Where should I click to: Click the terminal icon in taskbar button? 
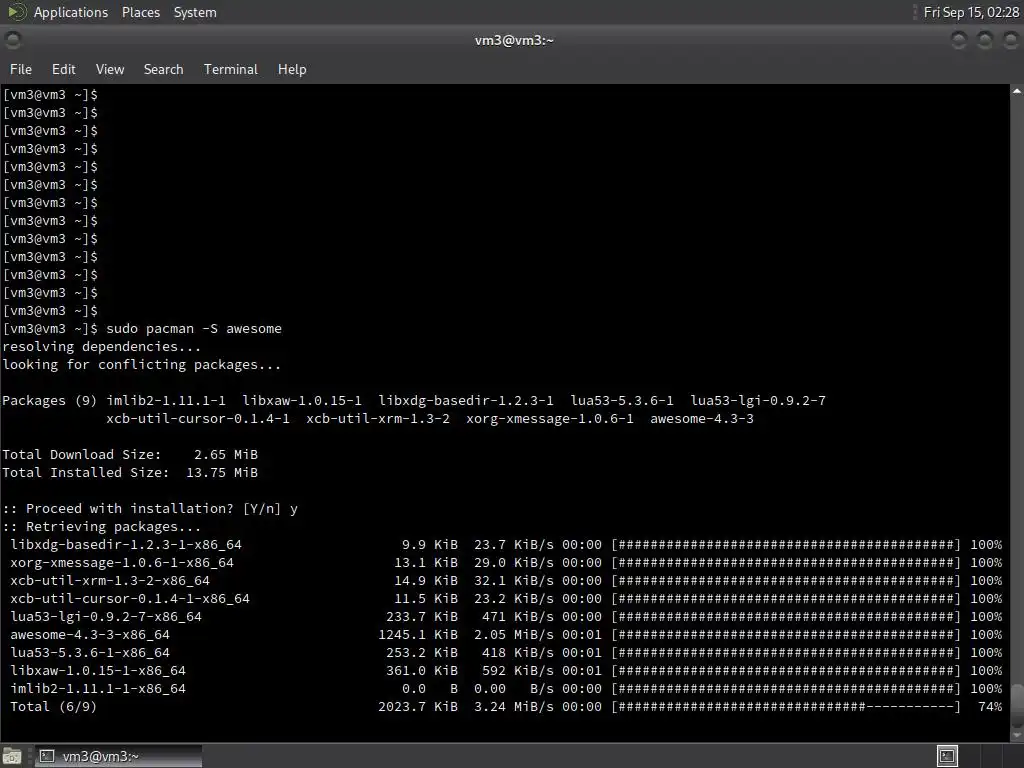pos(47,756)
